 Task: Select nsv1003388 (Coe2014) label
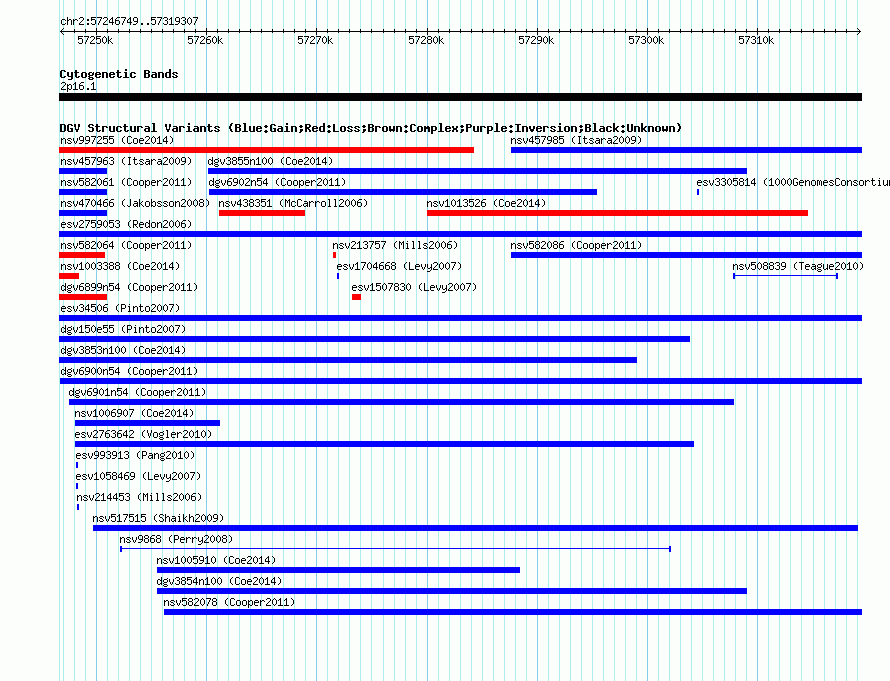click(x=120, y=266)
